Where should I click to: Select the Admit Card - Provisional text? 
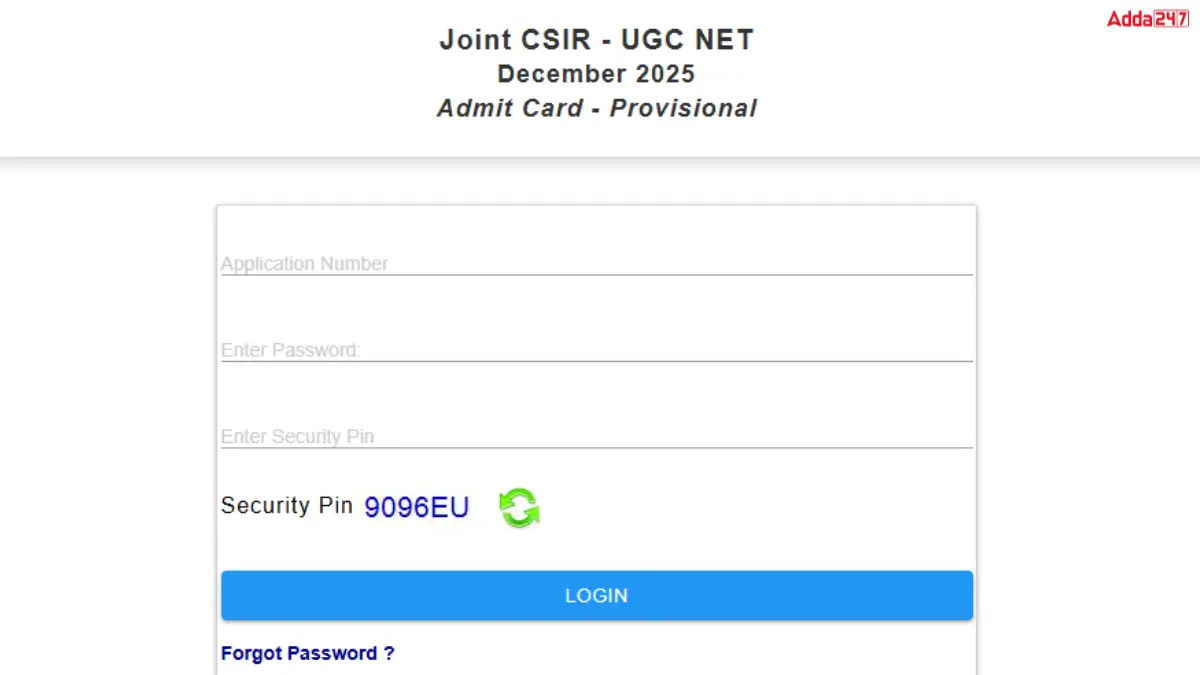pos(596,108)
